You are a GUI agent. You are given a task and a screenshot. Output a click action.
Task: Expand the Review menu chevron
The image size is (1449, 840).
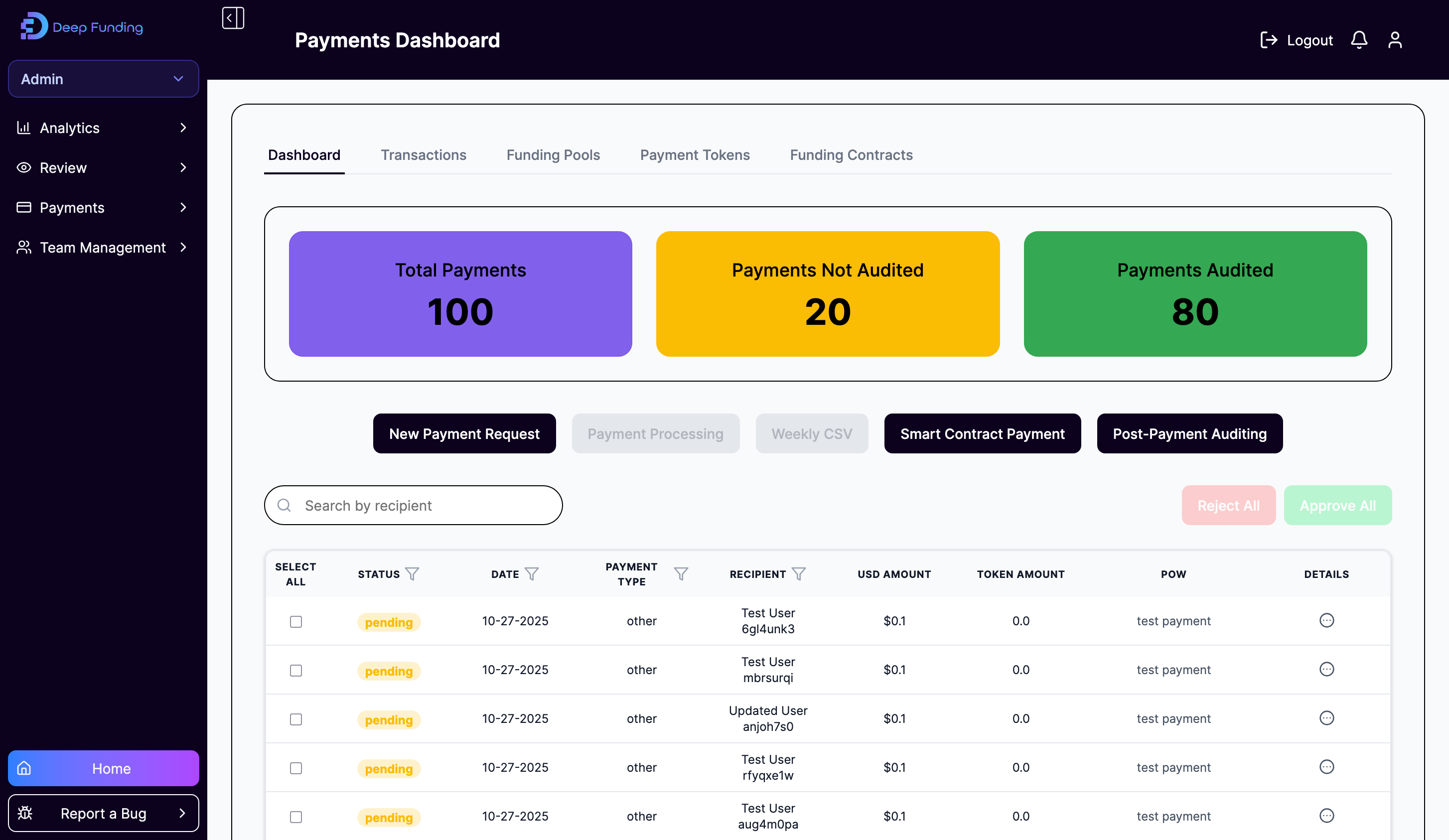[x=183, y=167]
